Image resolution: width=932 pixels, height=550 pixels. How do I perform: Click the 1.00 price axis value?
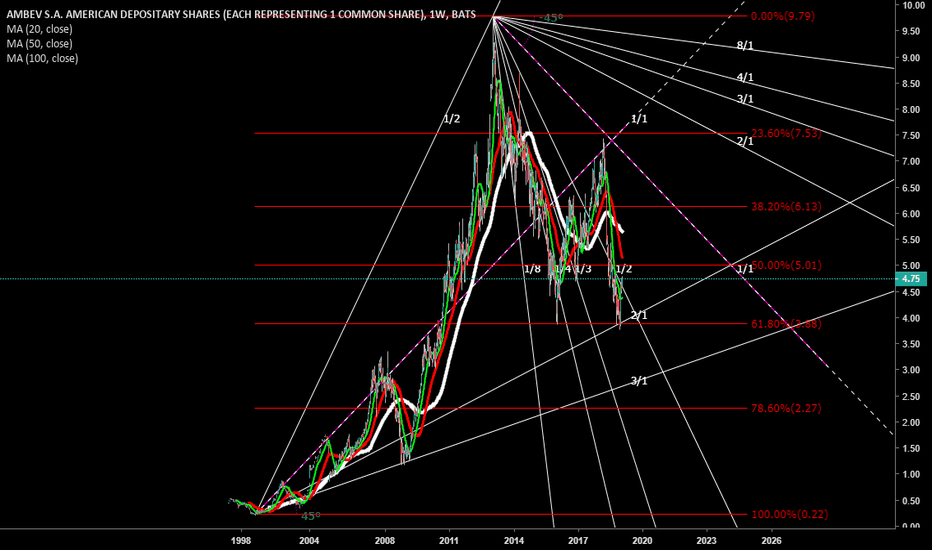pos(913,474)
